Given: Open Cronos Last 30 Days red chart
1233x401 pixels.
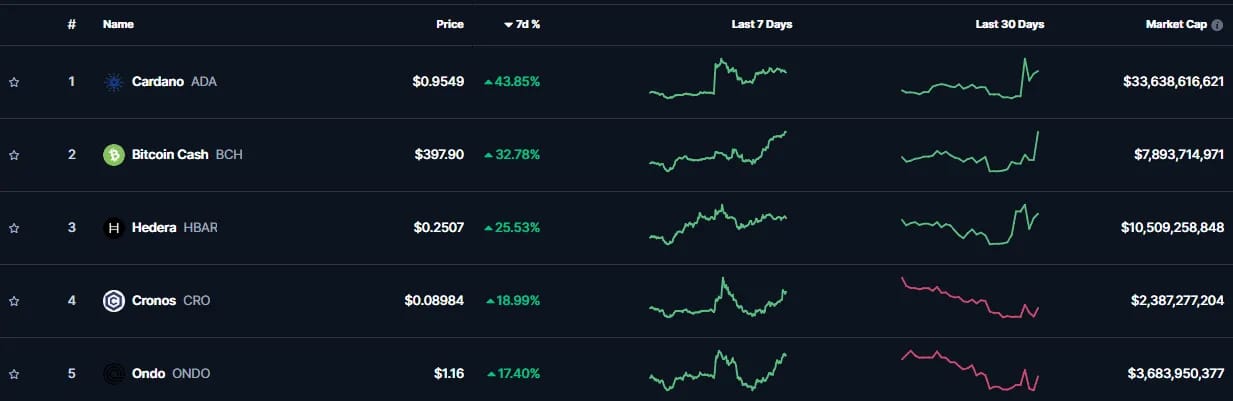Looking at the screenshot, I should pyautogui.click(x=971, y=298).
